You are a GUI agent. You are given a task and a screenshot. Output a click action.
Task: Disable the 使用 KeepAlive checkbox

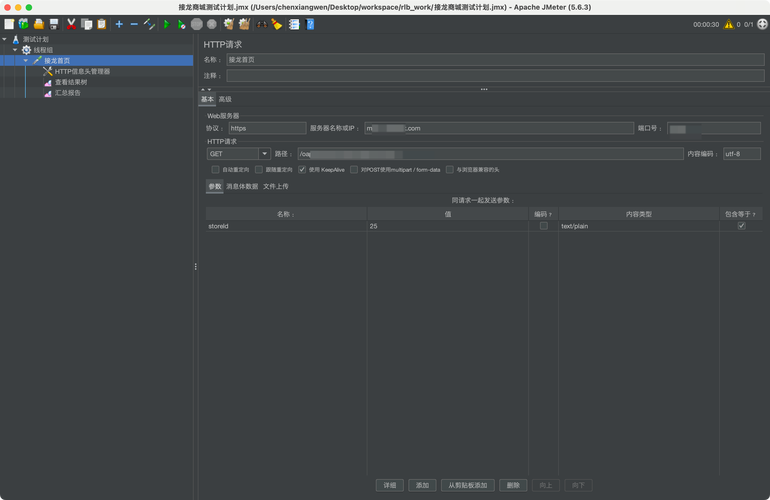coord(302,170)
